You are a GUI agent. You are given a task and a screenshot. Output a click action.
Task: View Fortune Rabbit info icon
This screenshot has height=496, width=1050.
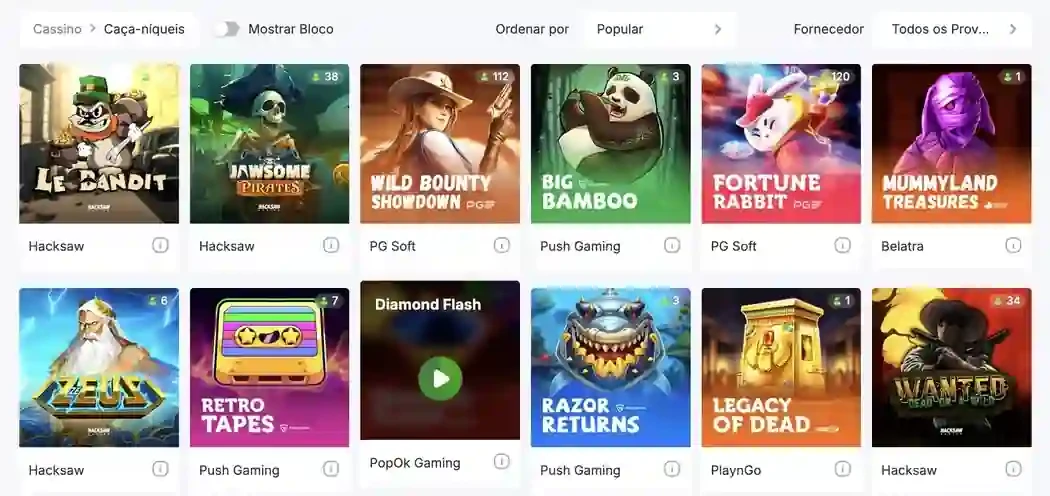coord(842,246)
